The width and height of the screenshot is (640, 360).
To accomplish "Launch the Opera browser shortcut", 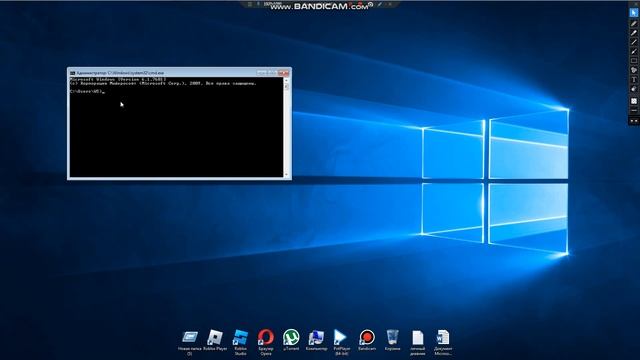I will click(x=266, y=342).
